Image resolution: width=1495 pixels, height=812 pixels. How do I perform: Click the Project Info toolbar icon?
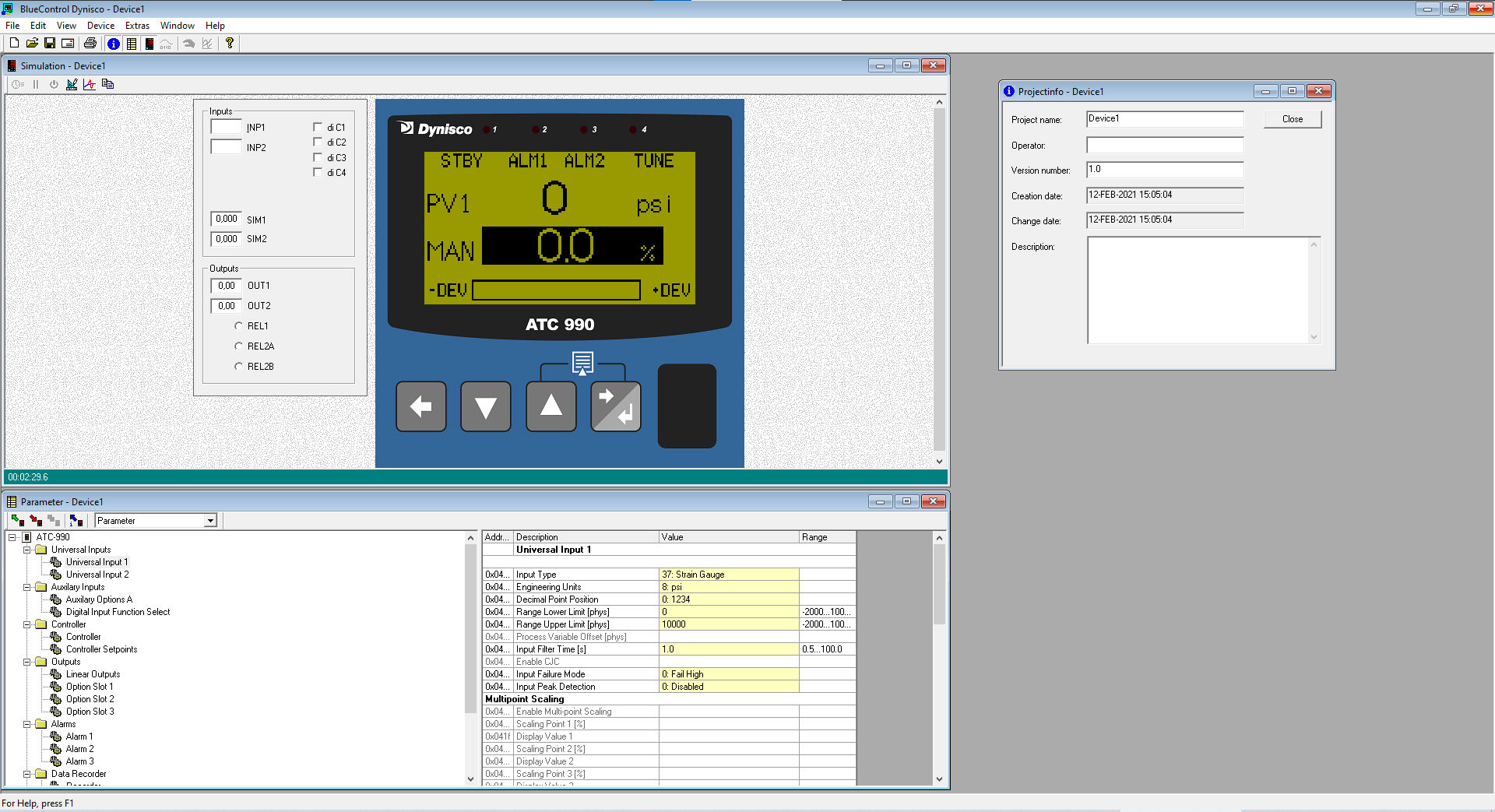point(114,44)
